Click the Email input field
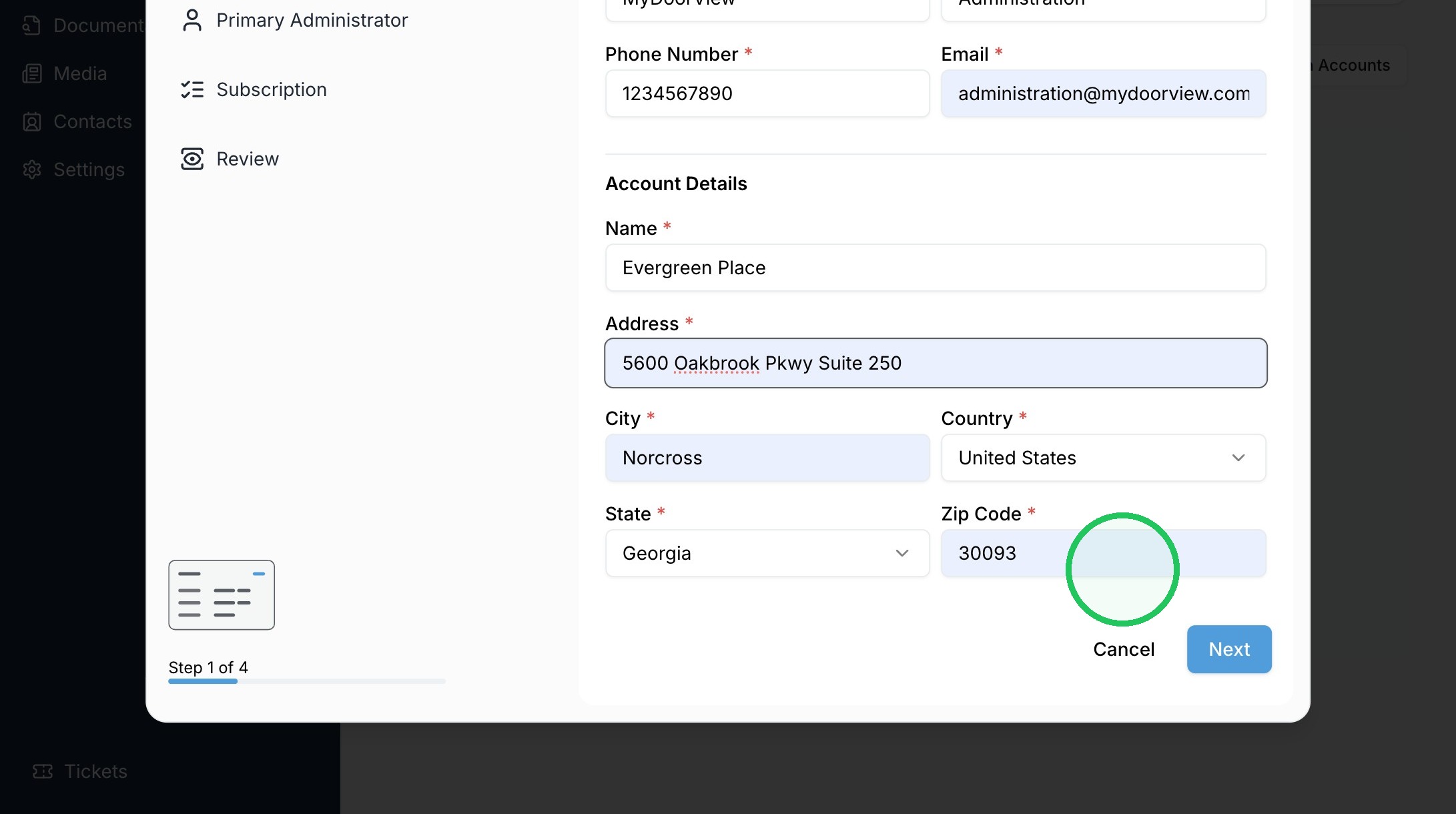Screen dimensions: 1456x814 point(1103,93)
